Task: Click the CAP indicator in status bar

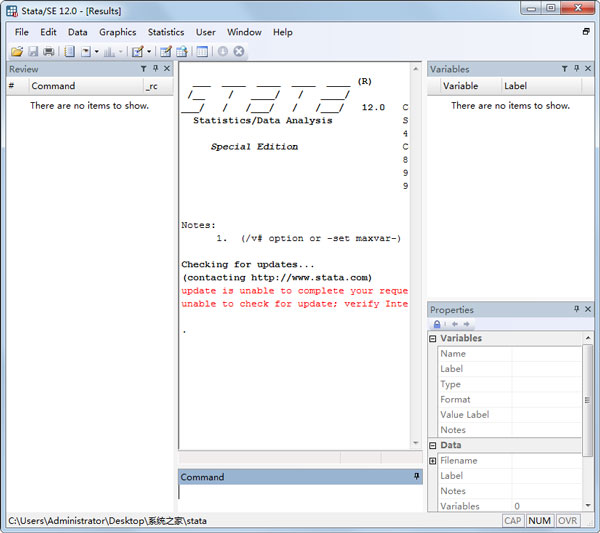Action: click(x=513, y=521)
